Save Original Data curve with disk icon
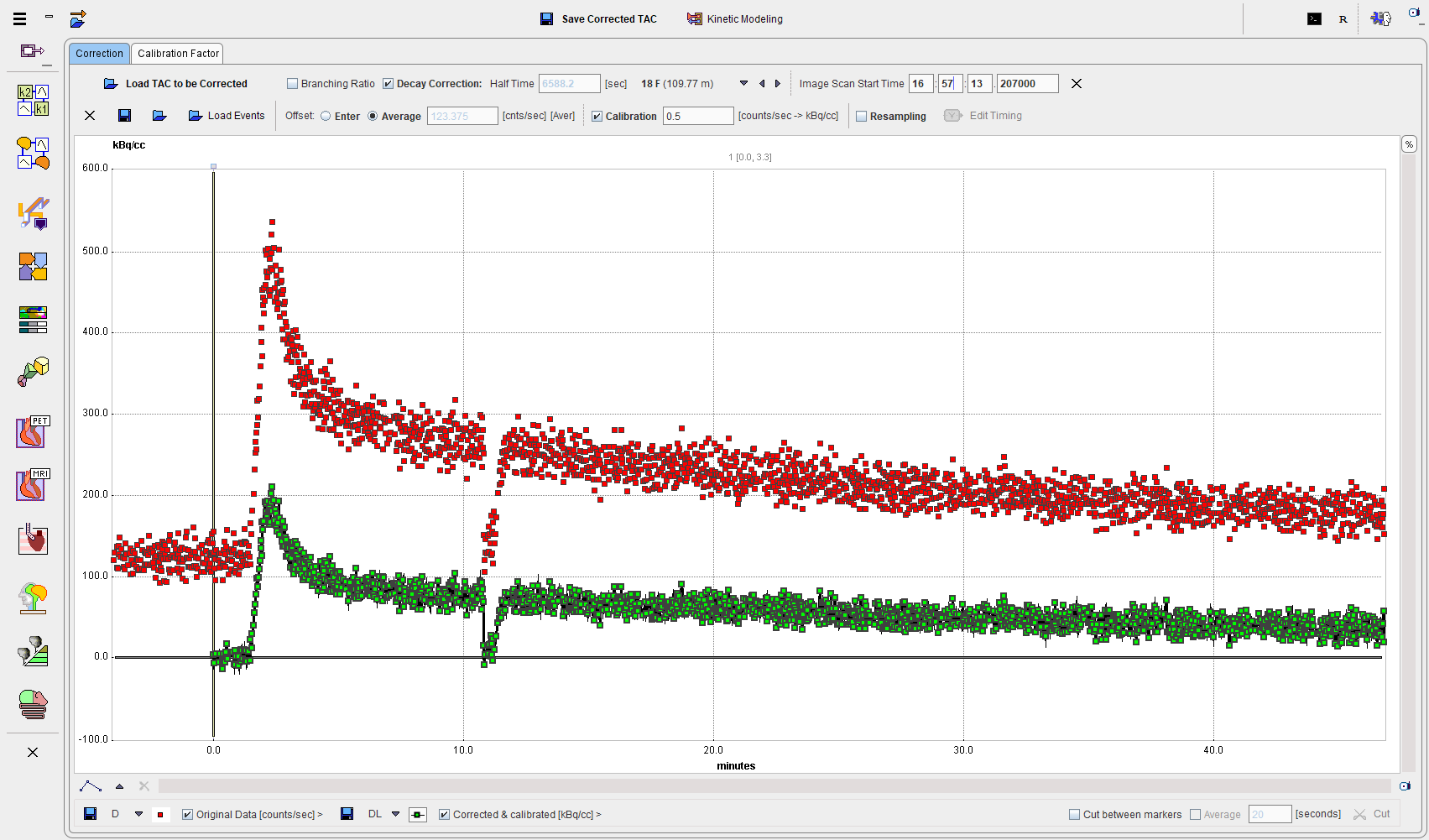The width and height of the screenshot is (1429, 840). [91, 814]
